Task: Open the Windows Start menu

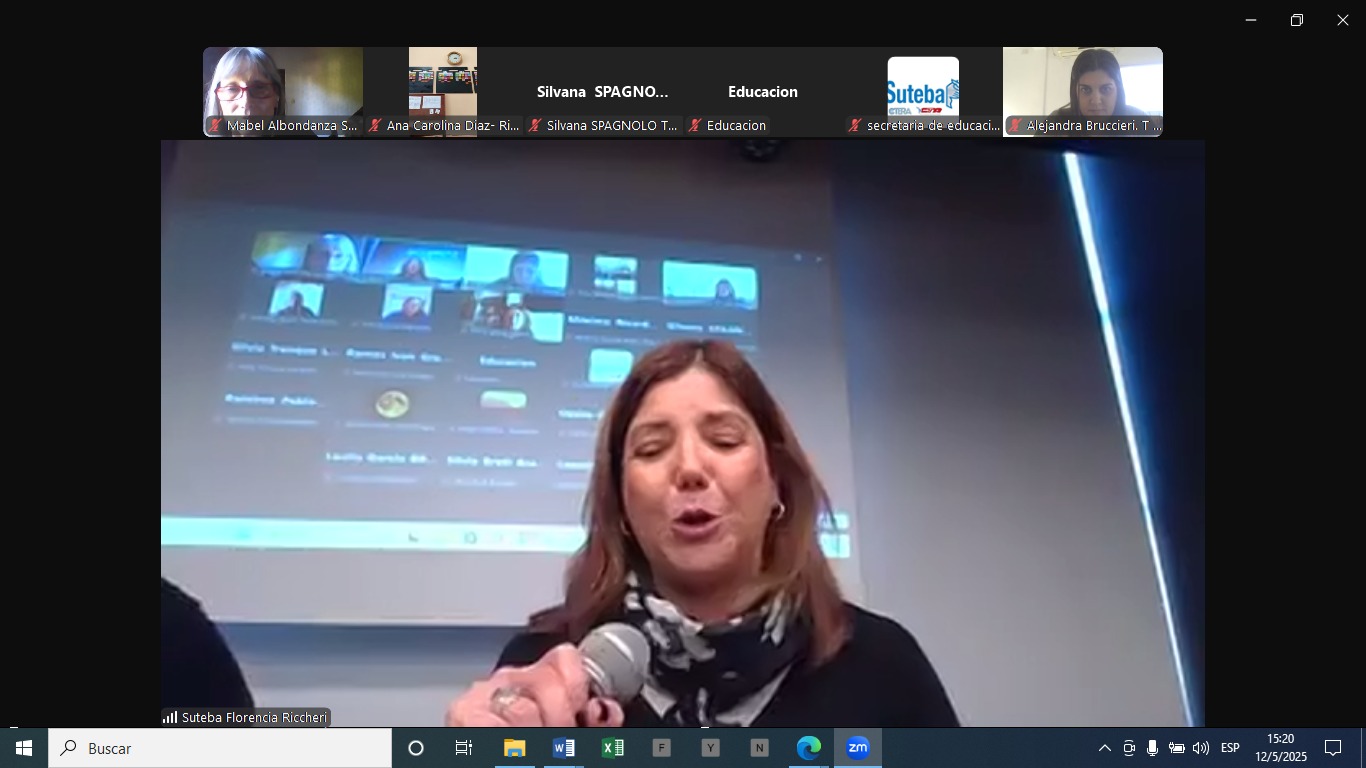Action: point(24,748)
